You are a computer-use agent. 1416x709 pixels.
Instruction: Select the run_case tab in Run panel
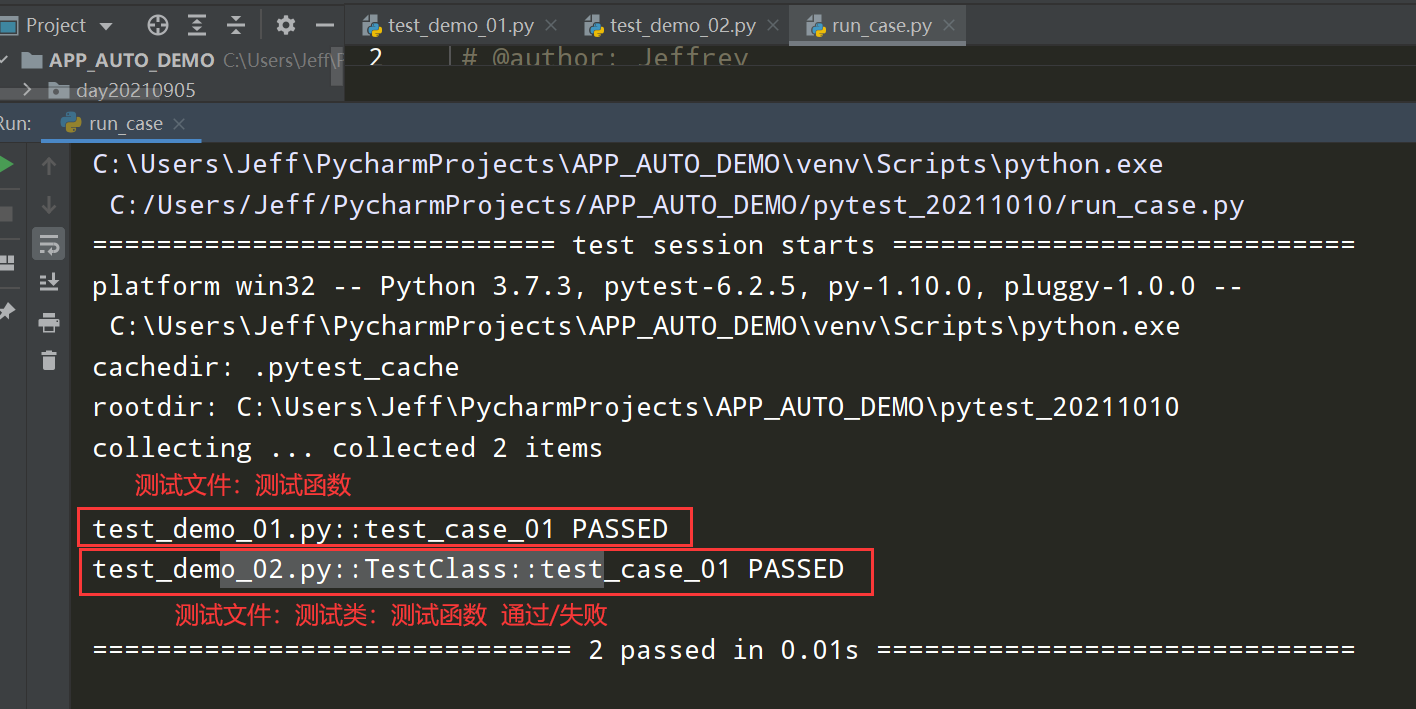(125, 124)
